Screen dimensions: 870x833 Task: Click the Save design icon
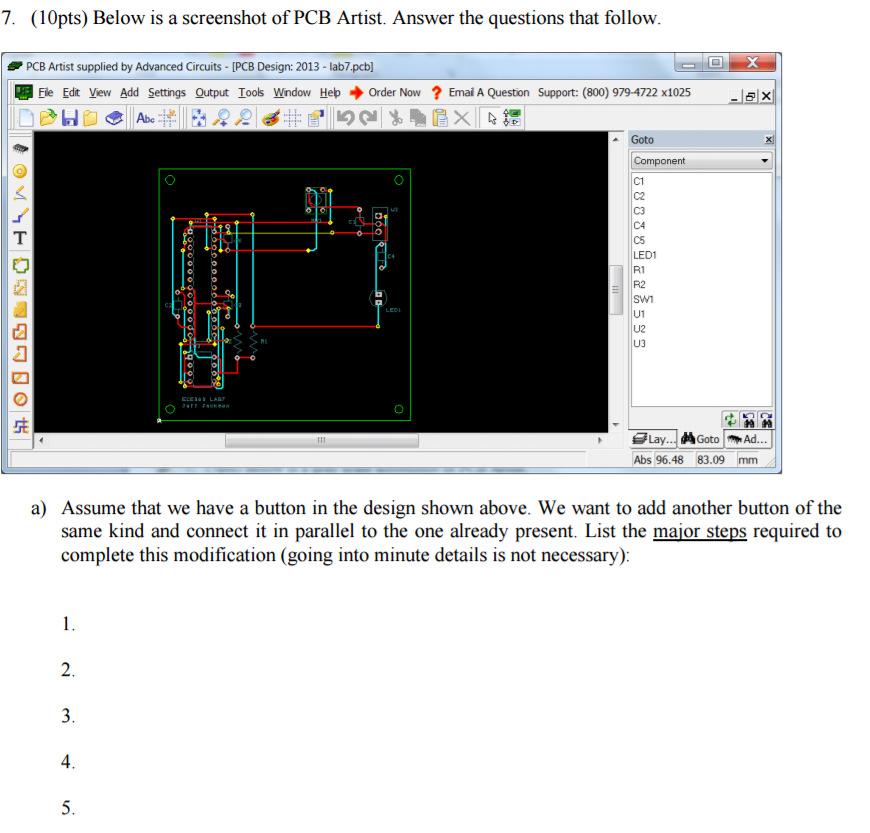click(69, 117)
